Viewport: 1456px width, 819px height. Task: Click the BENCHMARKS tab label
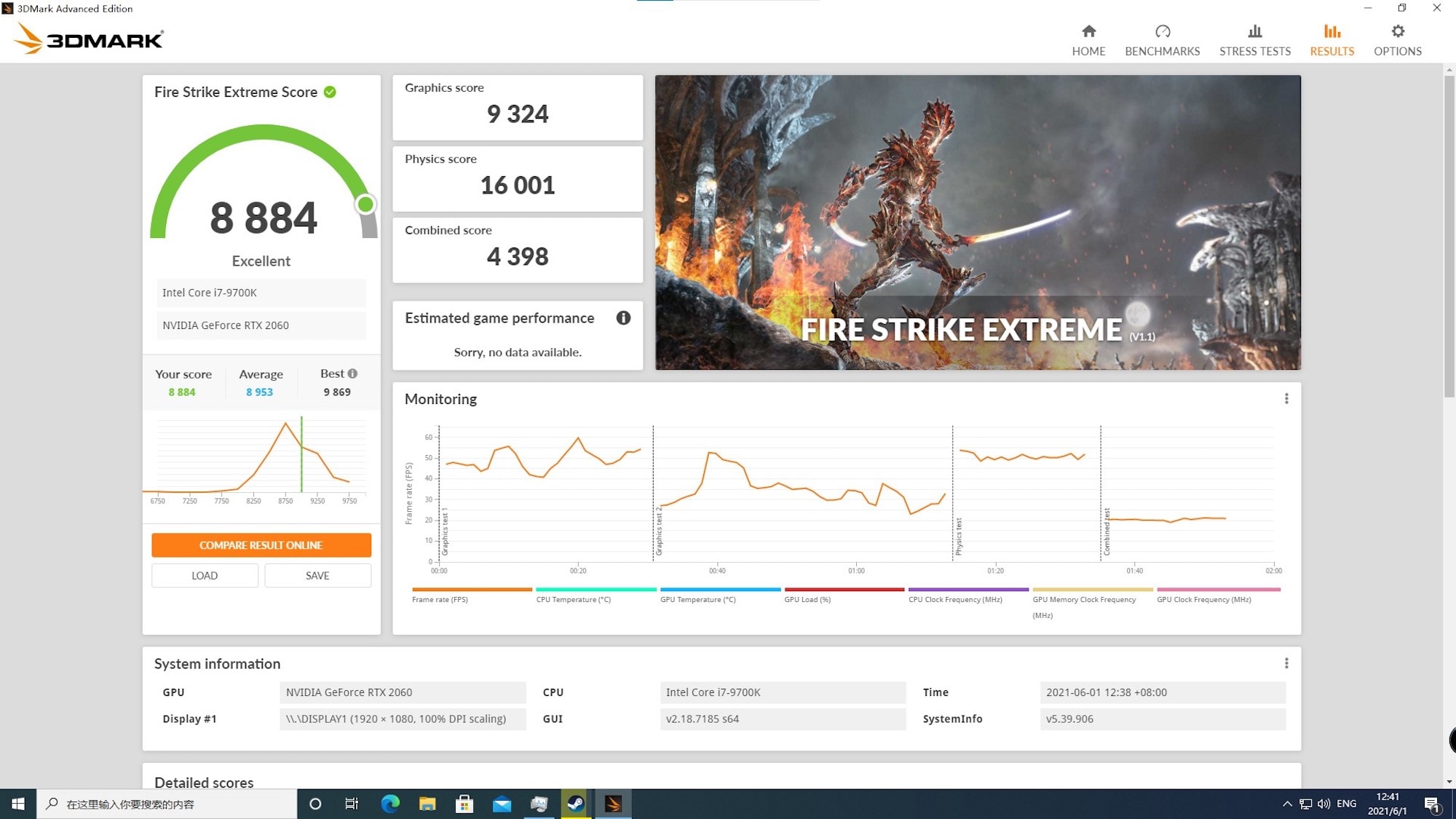(x=1163, y=51)
